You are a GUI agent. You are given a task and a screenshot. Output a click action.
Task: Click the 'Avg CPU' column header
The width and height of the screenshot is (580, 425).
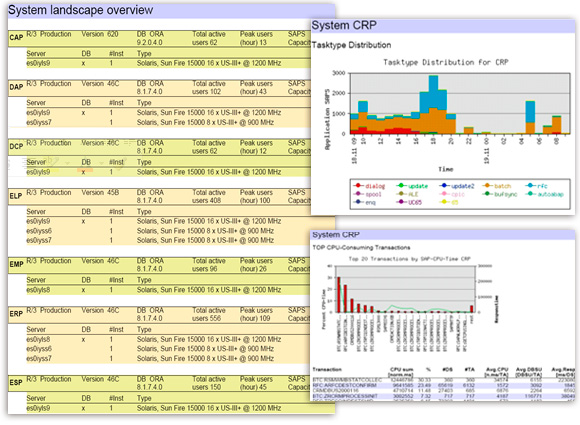[x=496, y=372]
